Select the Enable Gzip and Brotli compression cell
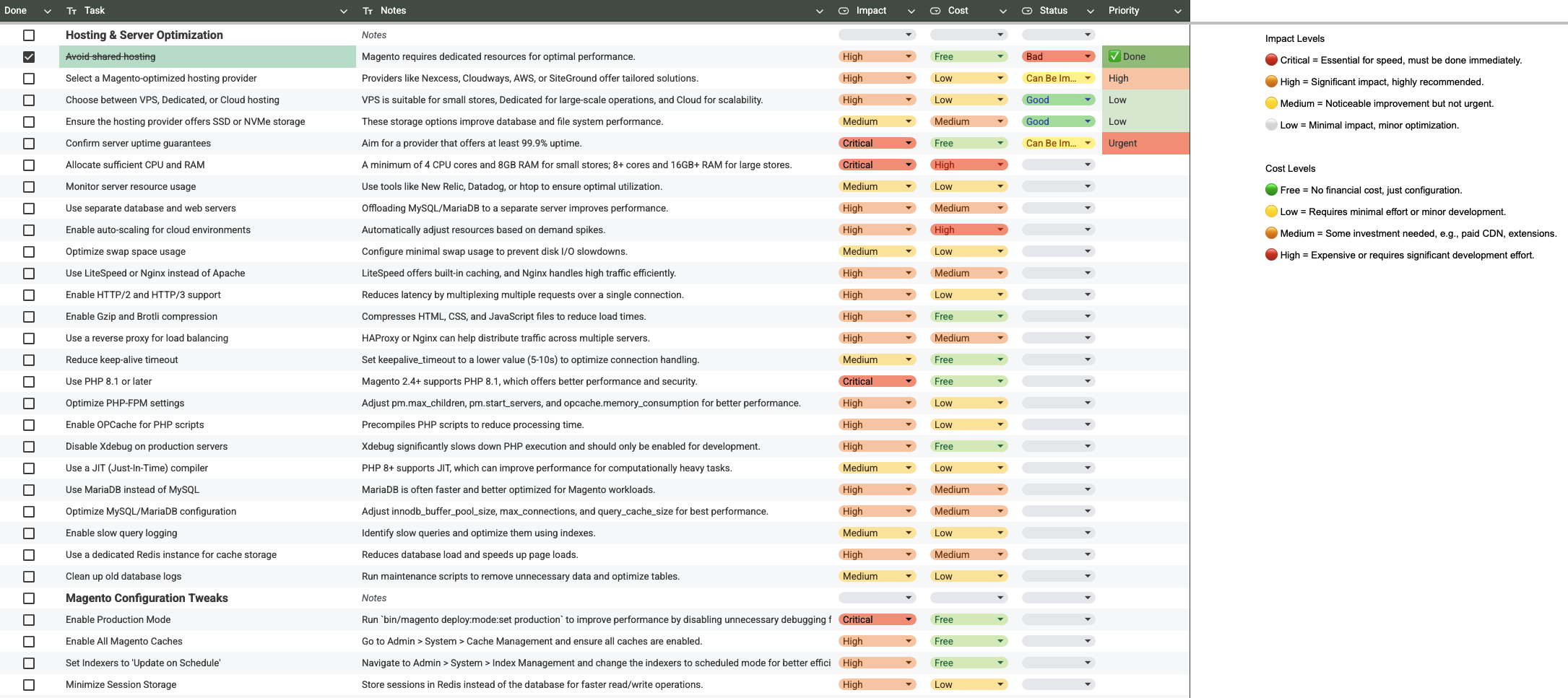Viewport: 1568px width, 698px height. (207, 316)
